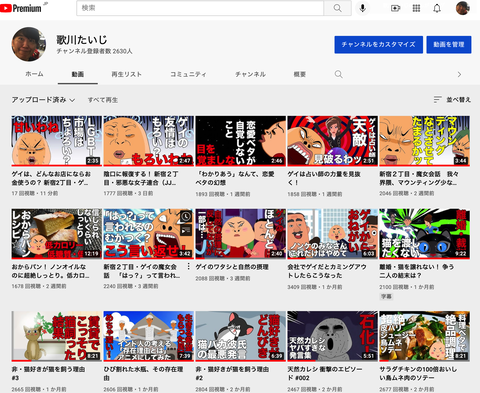Focus the 検索 search field

point(200,8)
